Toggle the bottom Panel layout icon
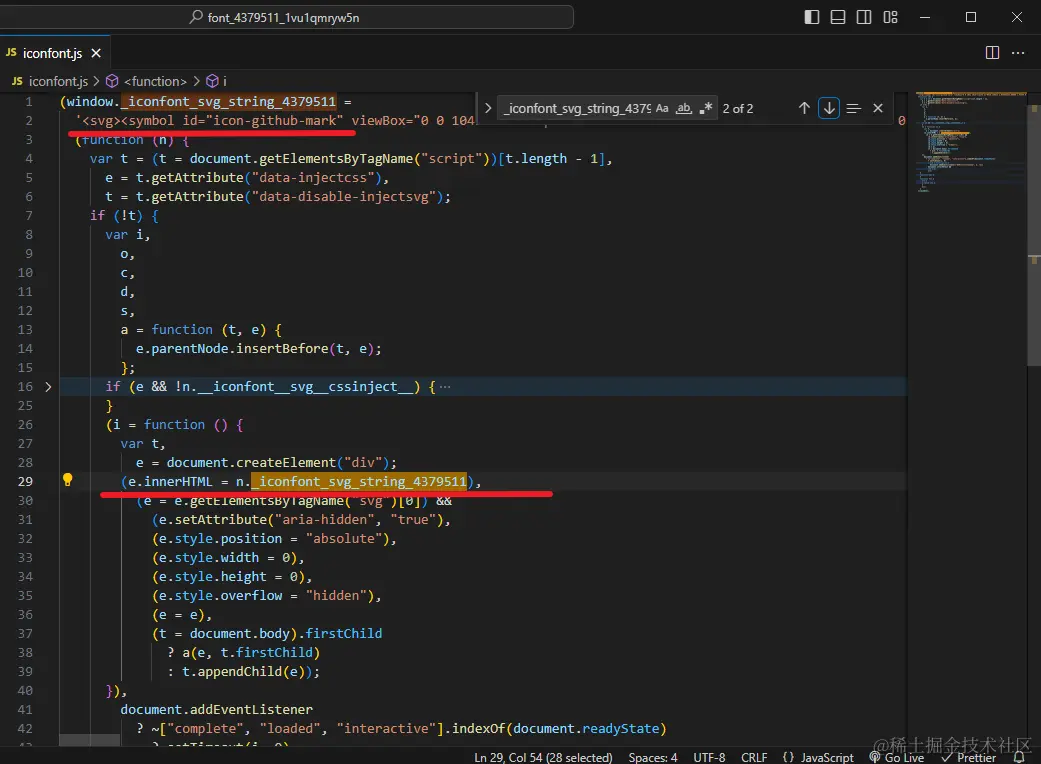 point(838,17)
